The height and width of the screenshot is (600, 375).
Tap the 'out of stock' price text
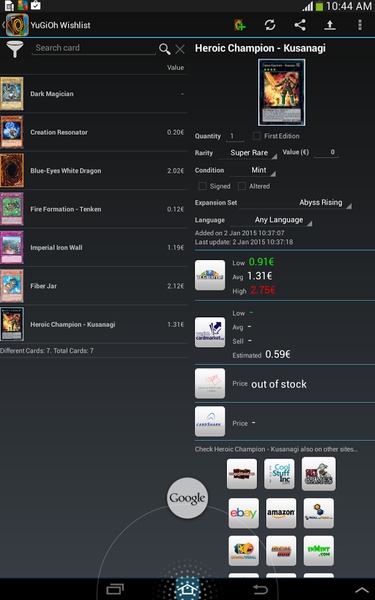click(279, 384)
